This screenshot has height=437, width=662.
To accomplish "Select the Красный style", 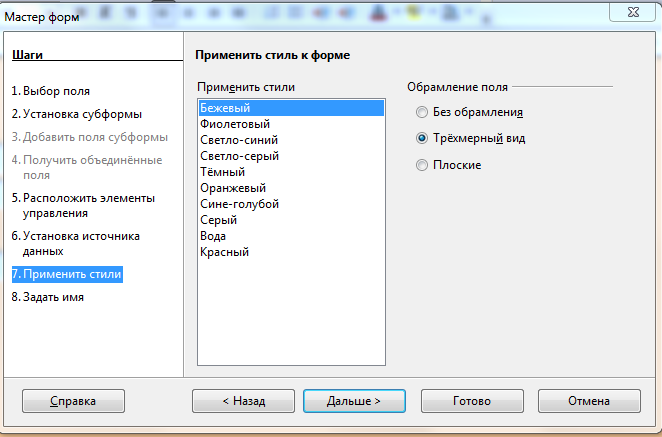I will pyautogui.click(x=291, y=252).
